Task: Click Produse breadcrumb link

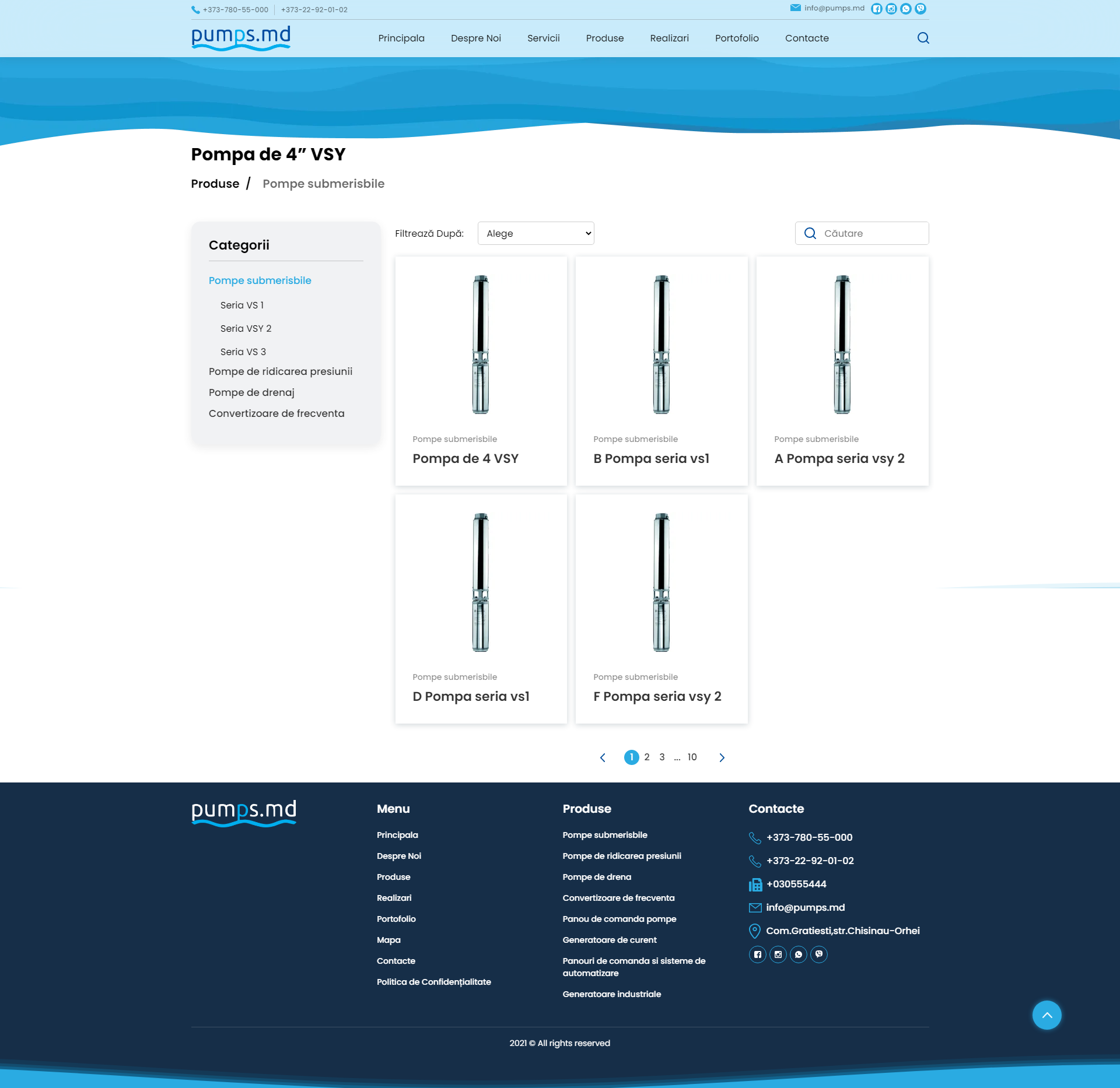Action: click(215, 184)
